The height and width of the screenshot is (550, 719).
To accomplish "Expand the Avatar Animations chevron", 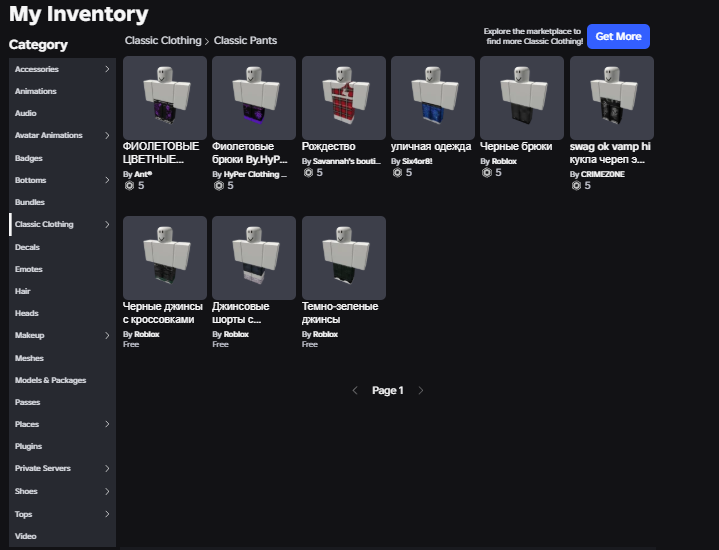I will coord(107,135).
